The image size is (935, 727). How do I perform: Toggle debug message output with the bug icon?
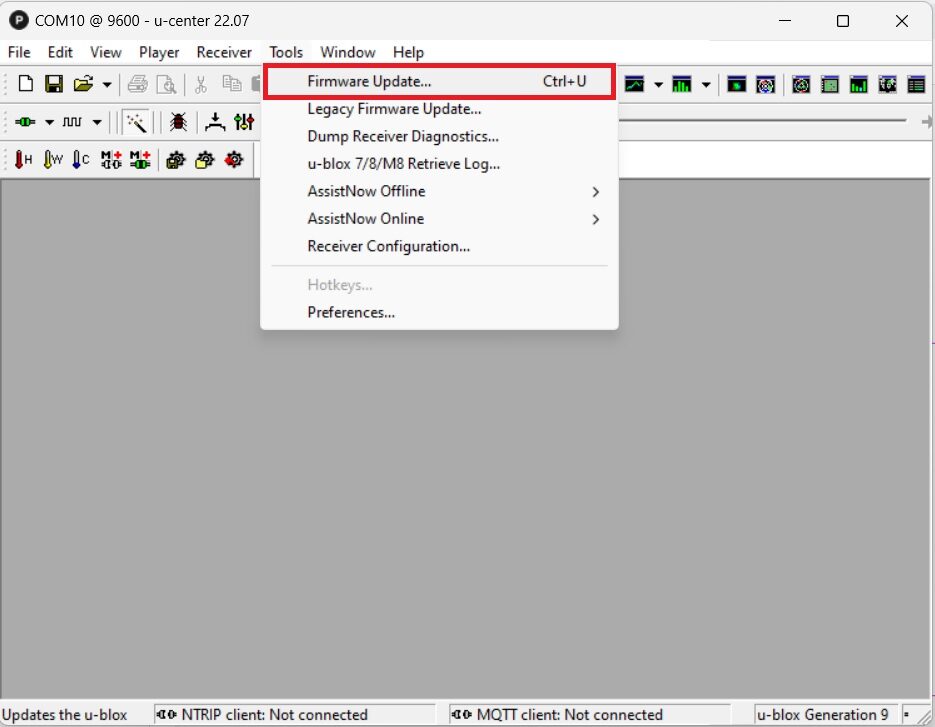point(178,121)
